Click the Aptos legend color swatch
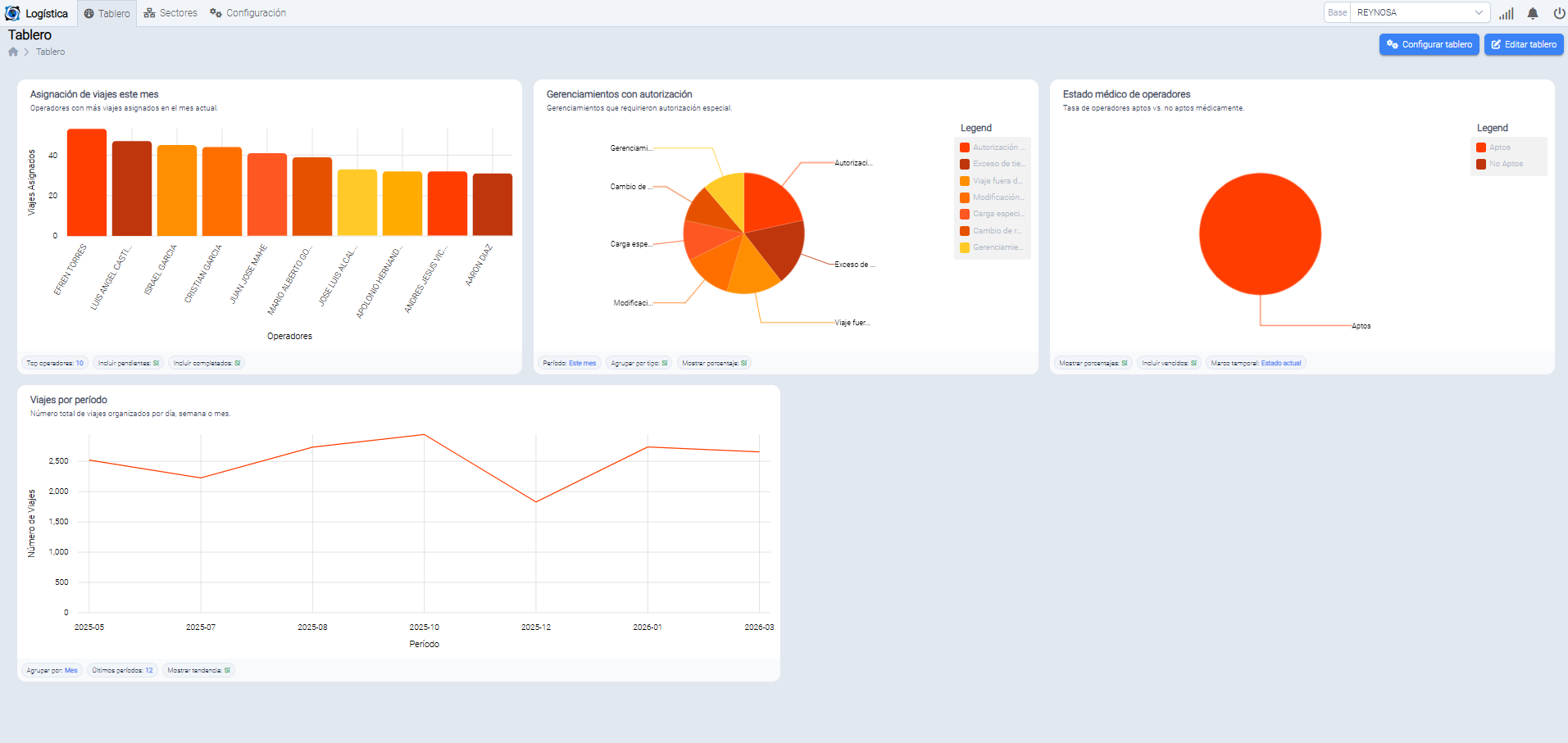Image resolution: width=1568 pixels, height=743 pixels. click(1481, 147)
